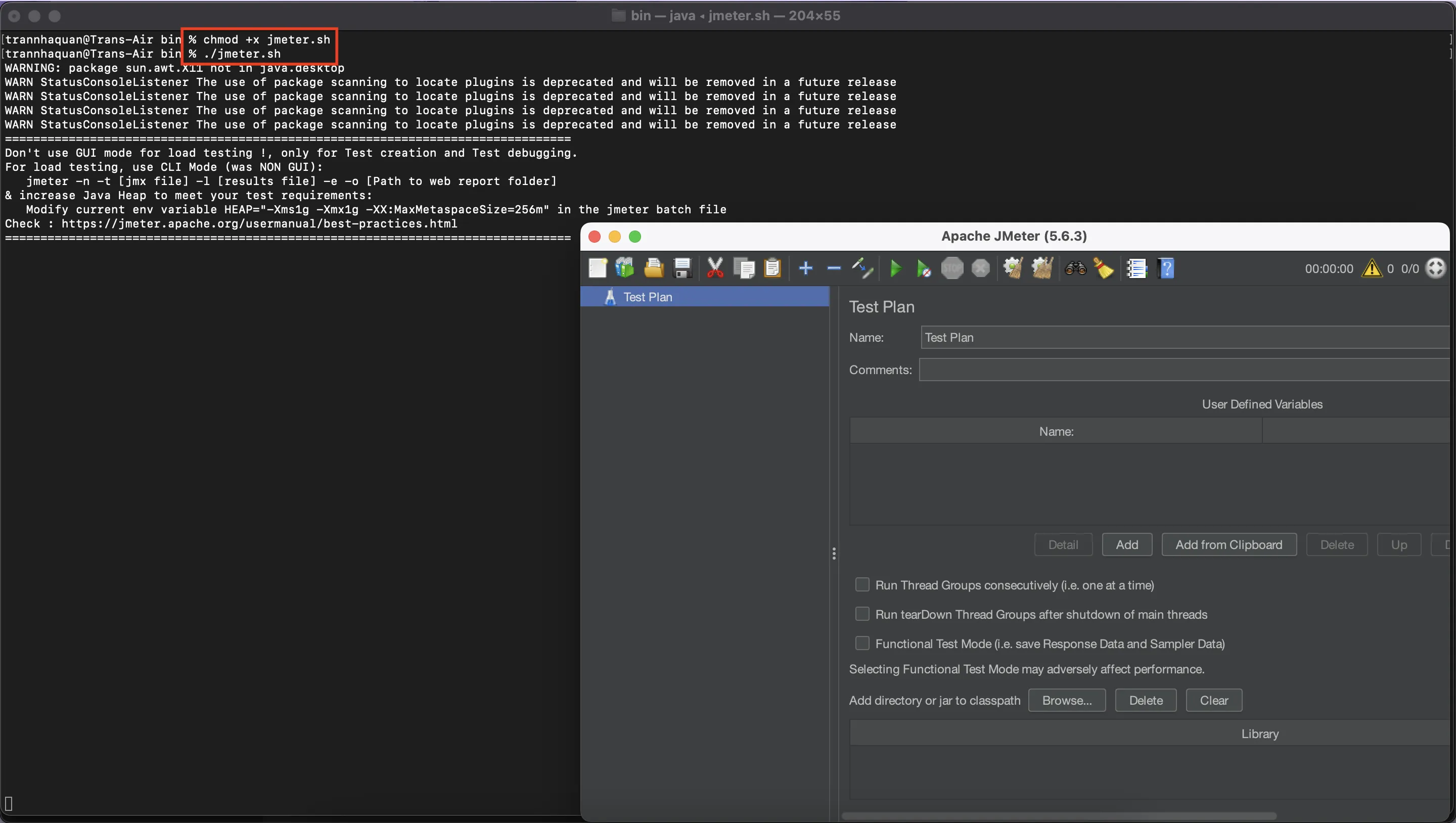
Task: Click the New test plan icon
Action: (x=598, y=268)
